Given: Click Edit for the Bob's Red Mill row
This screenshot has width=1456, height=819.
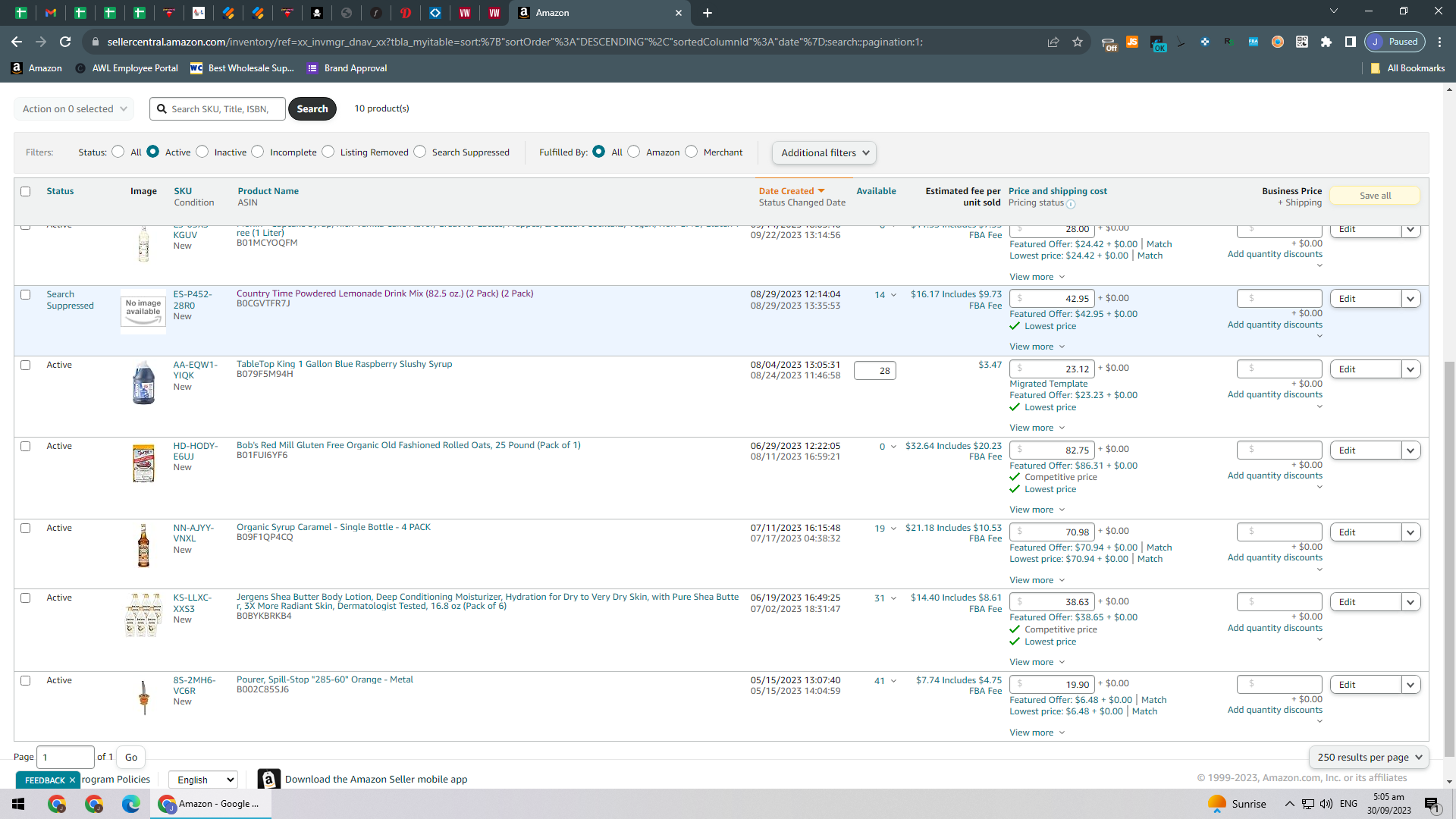Looking at the screenshot, I should point(1365,450).
